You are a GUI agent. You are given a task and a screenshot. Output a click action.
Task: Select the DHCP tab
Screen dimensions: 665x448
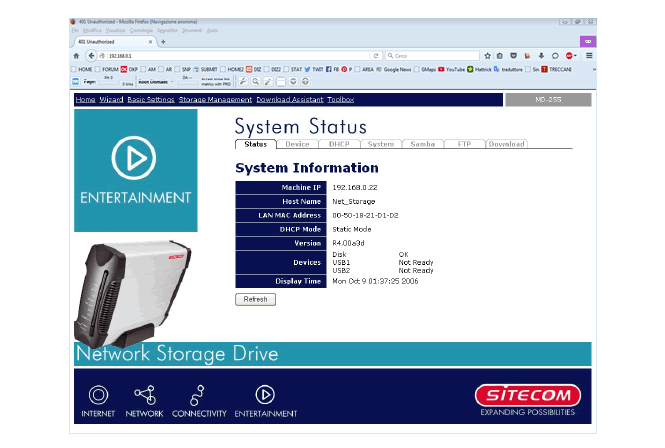[338, 145]
